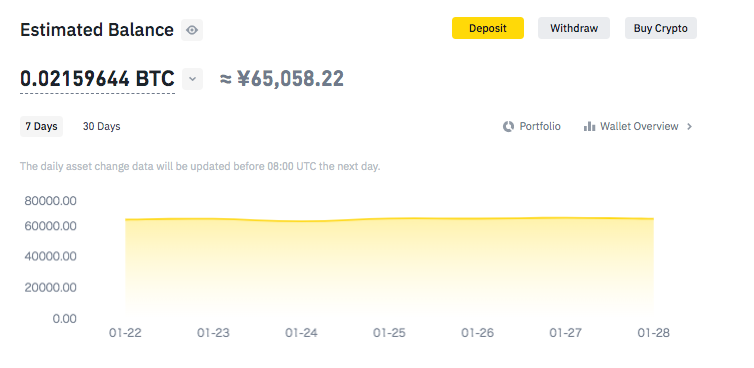
Task: Click the Wallet Overview bar chart icon
Action: (590, 127)
